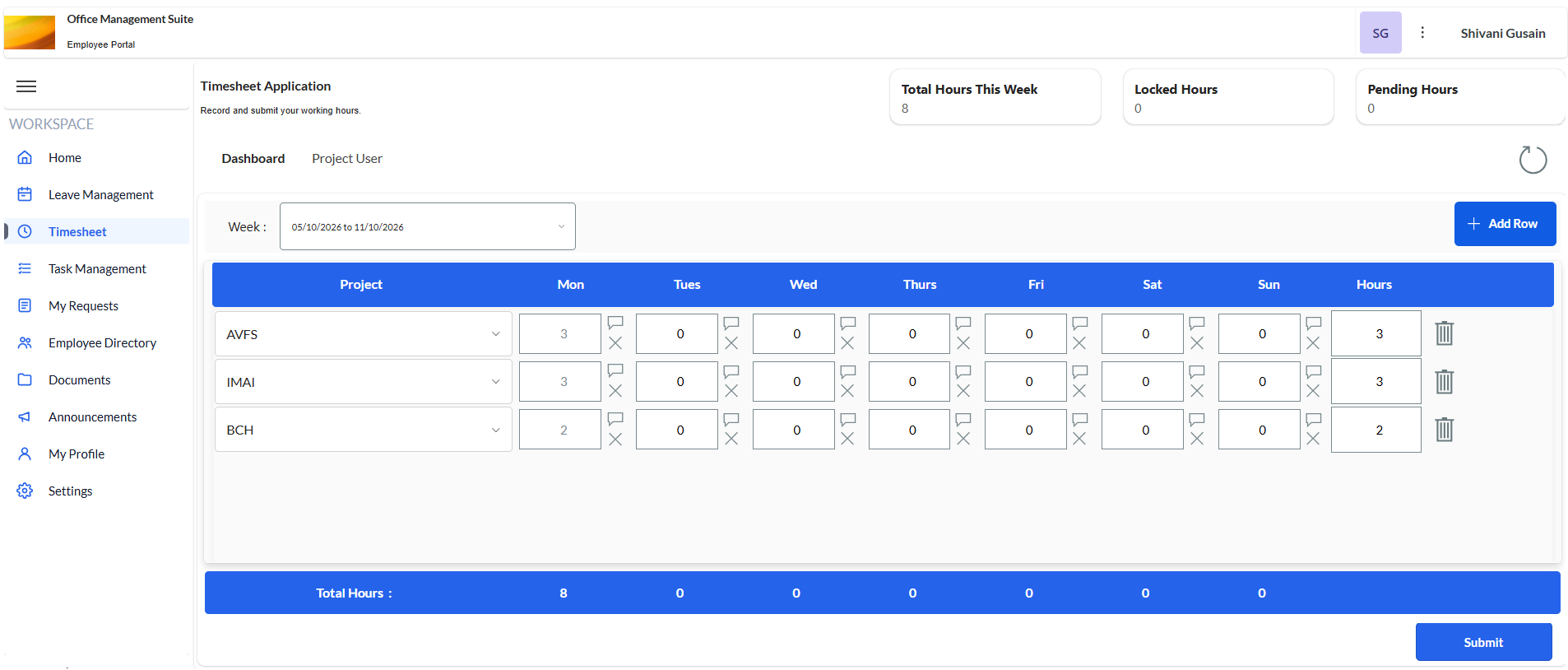Click the Add Row button
The image size is (1568, 670).
coord(1505,224)
